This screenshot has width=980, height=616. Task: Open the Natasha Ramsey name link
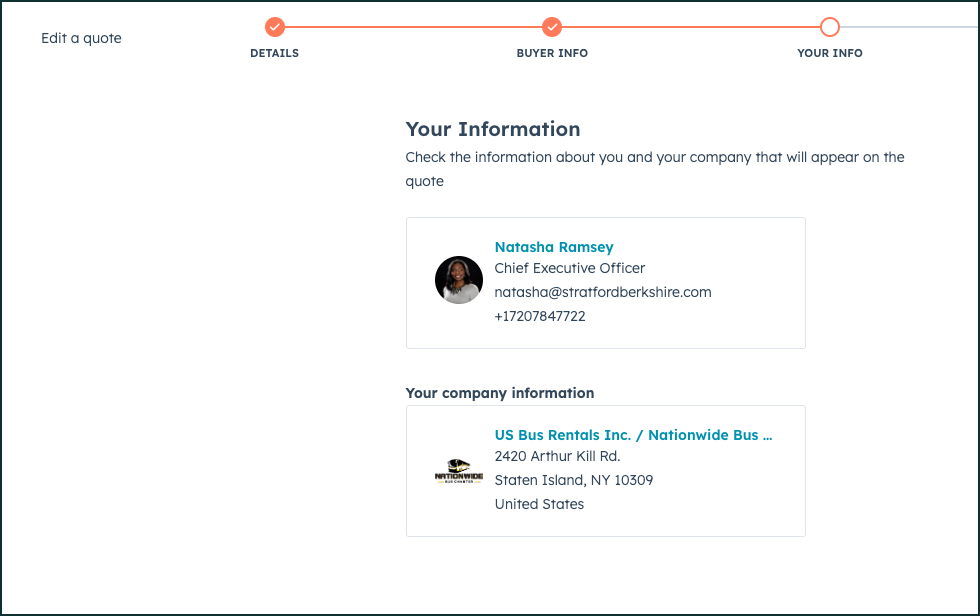(x=554, y=247)
